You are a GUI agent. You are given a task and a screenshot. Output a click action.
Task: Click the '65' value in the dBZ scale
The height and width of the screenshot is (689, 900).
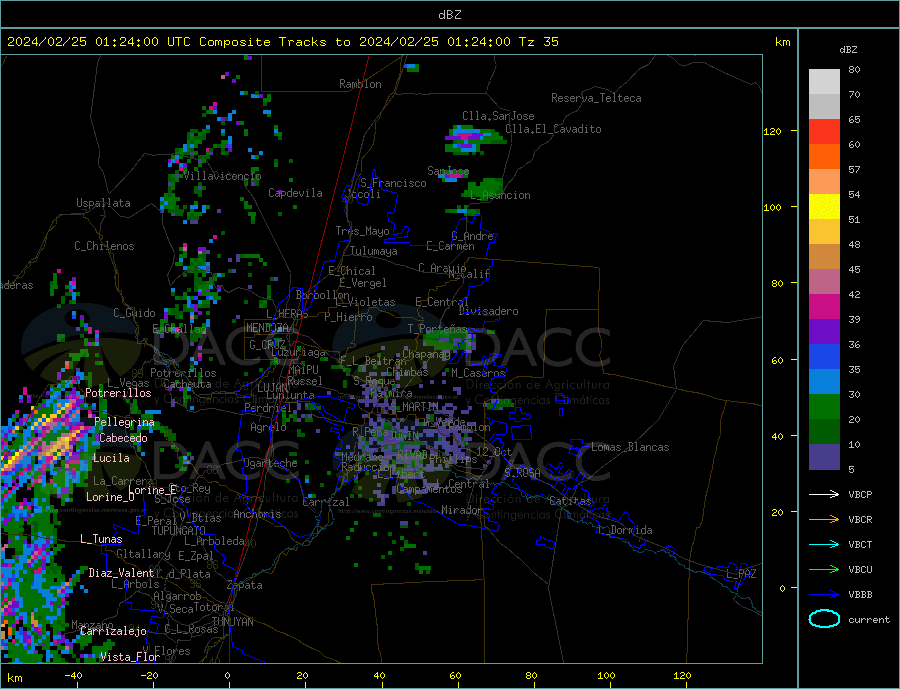pos(854,119)
